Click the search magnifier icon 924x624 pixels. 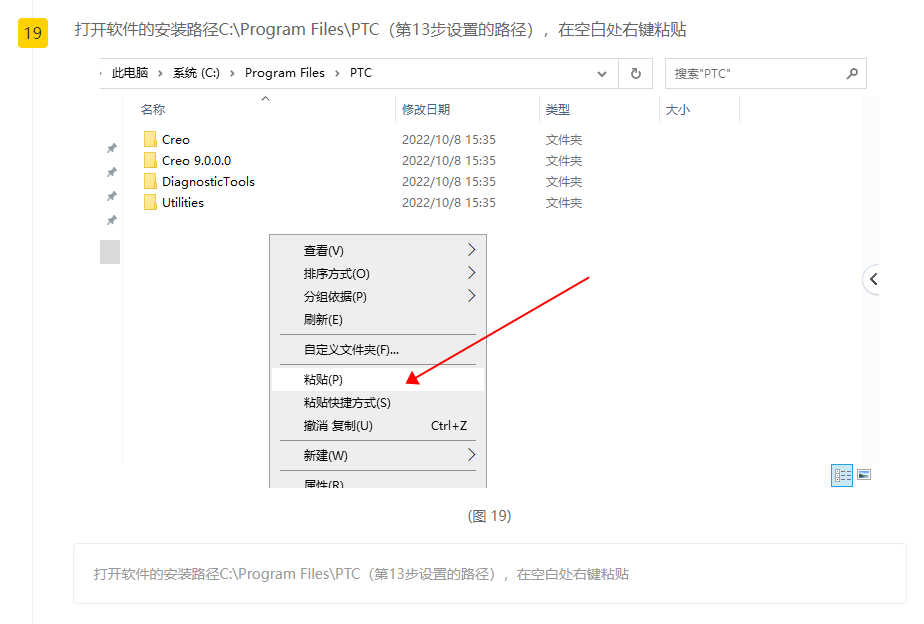click(x=852, y=74)
